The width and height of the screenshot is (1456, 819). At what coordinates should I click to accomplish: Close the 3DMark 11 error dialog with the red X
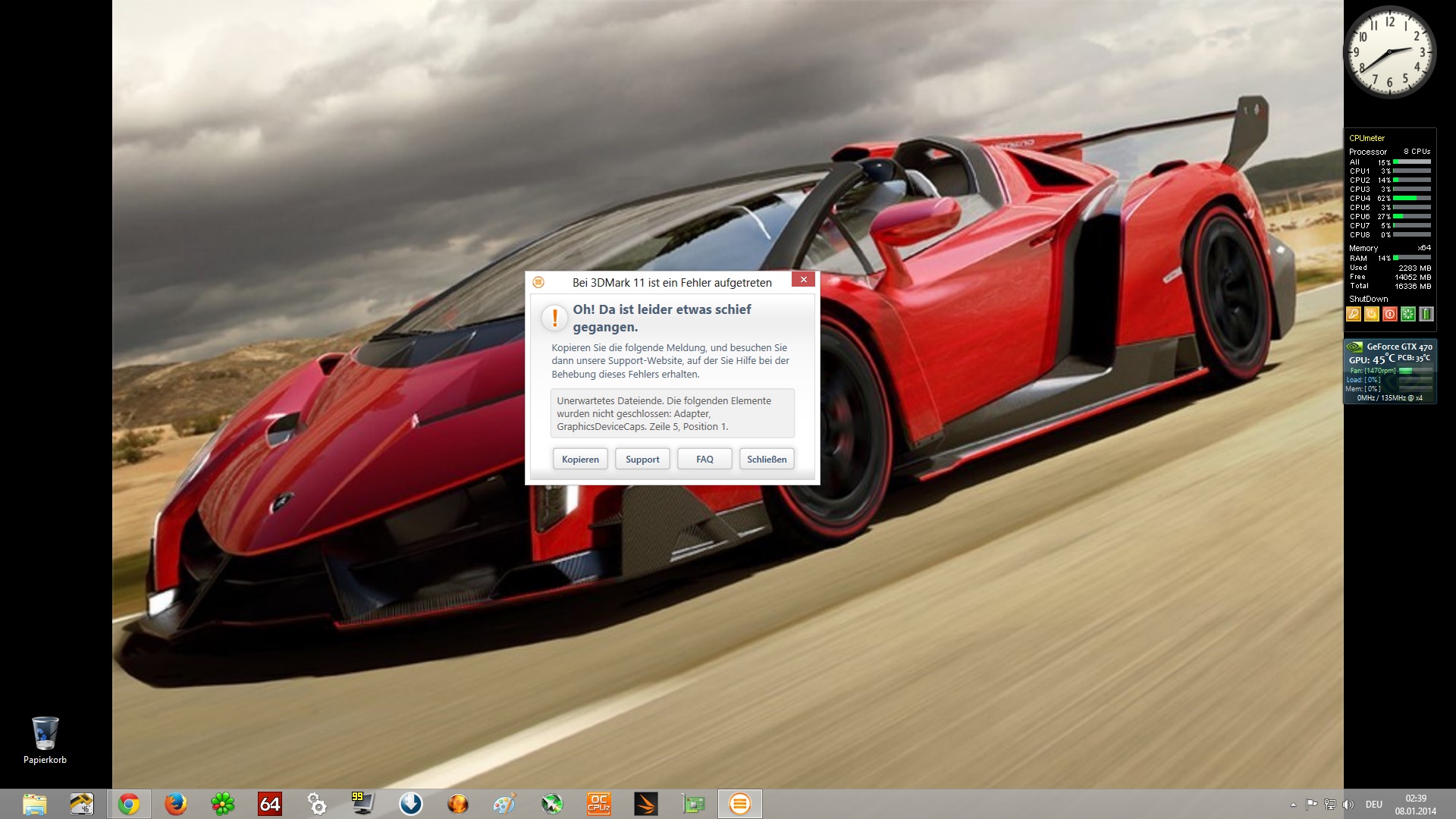(x=803, y=280)
